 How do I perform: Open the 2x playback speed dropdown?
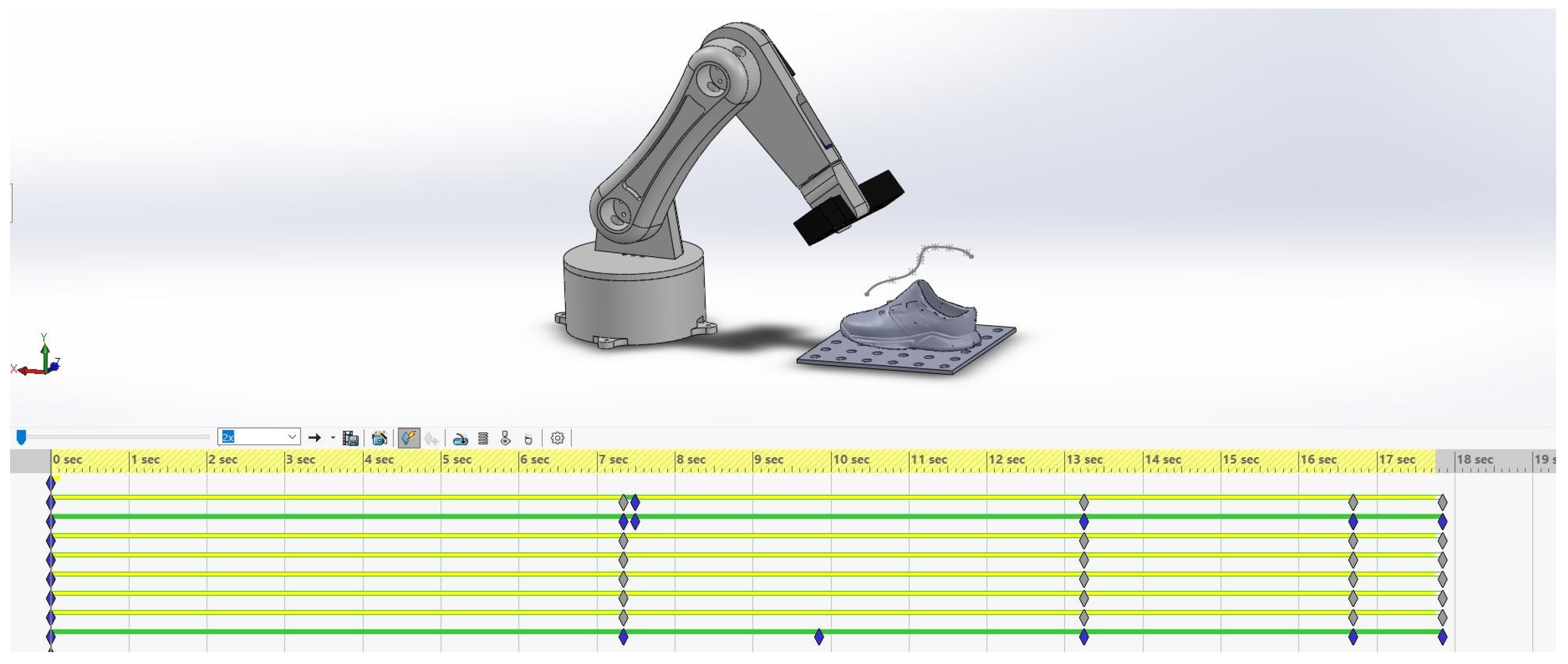(292, 437)
